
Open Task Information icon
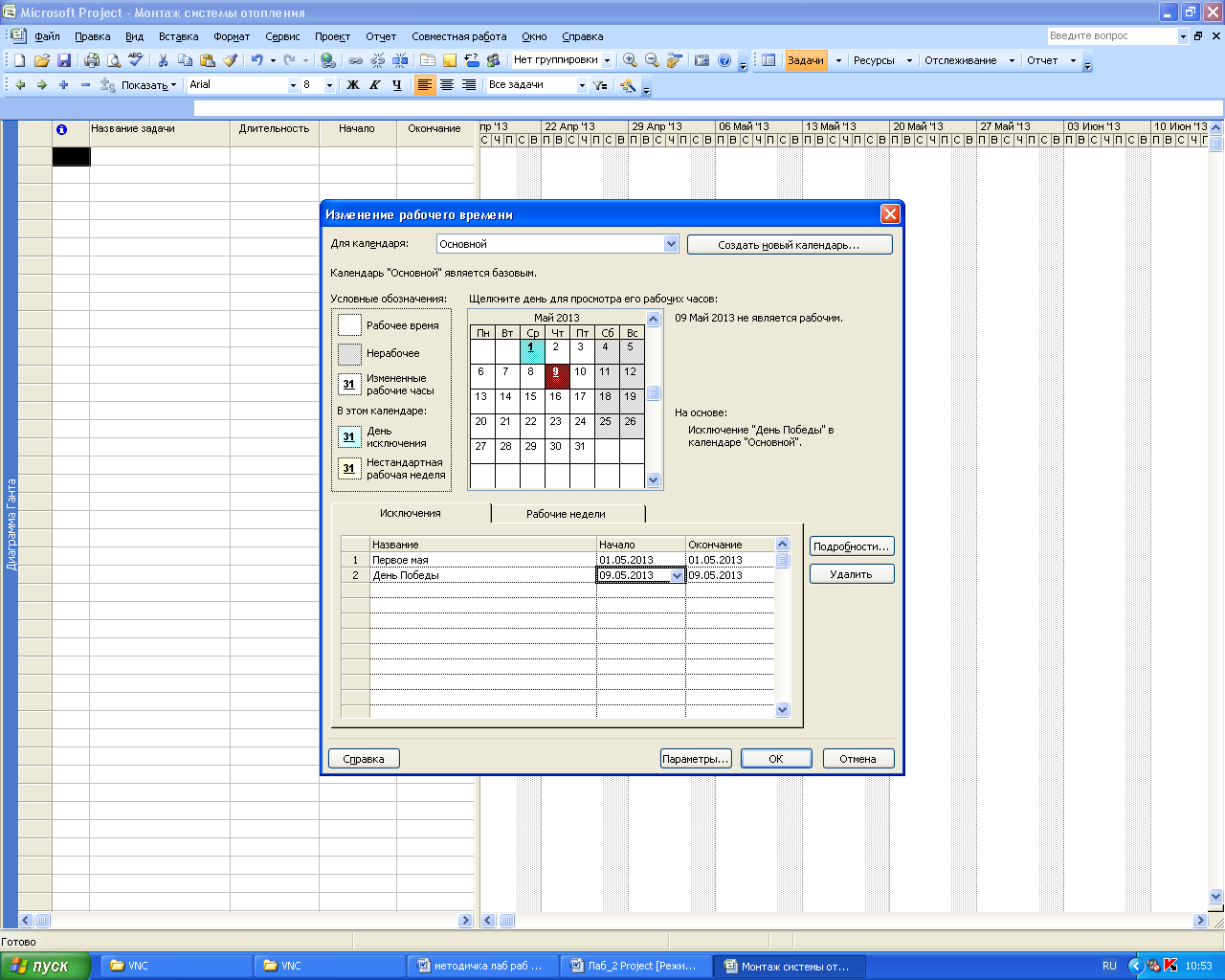[x=428, y=60]
